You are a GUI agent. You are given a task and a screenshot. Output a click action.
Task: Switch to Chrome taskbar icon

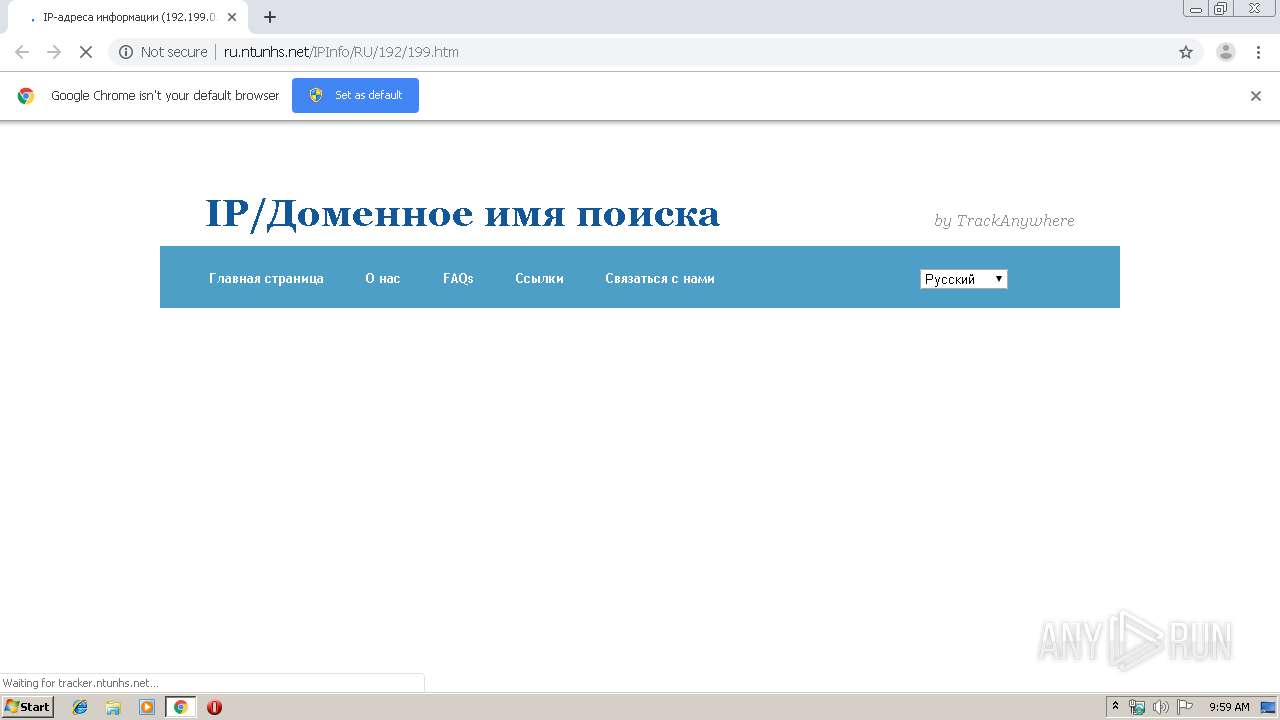click(180, 707)
